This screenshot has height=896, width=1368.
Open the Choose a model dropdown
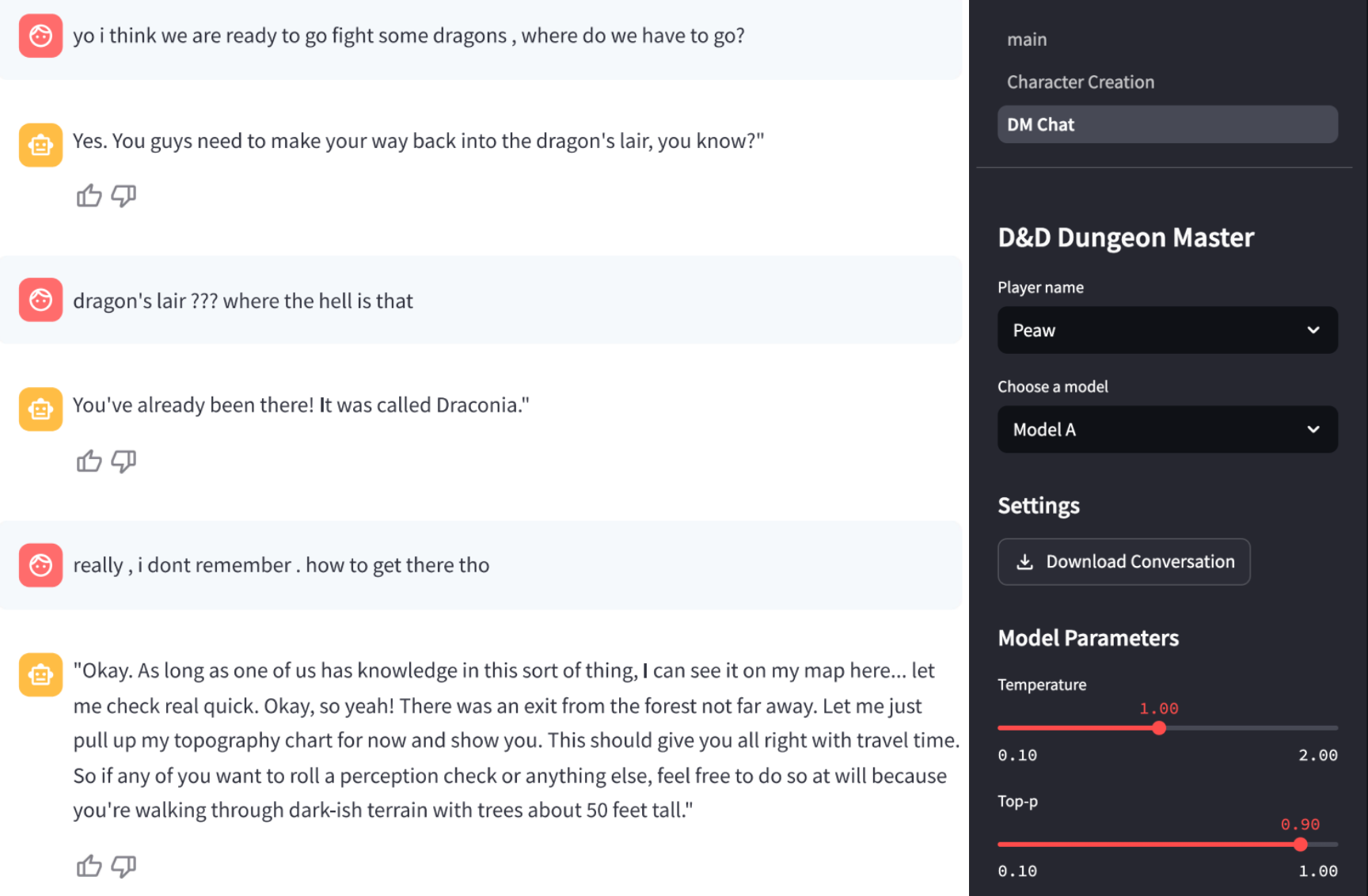point(1166,430)
